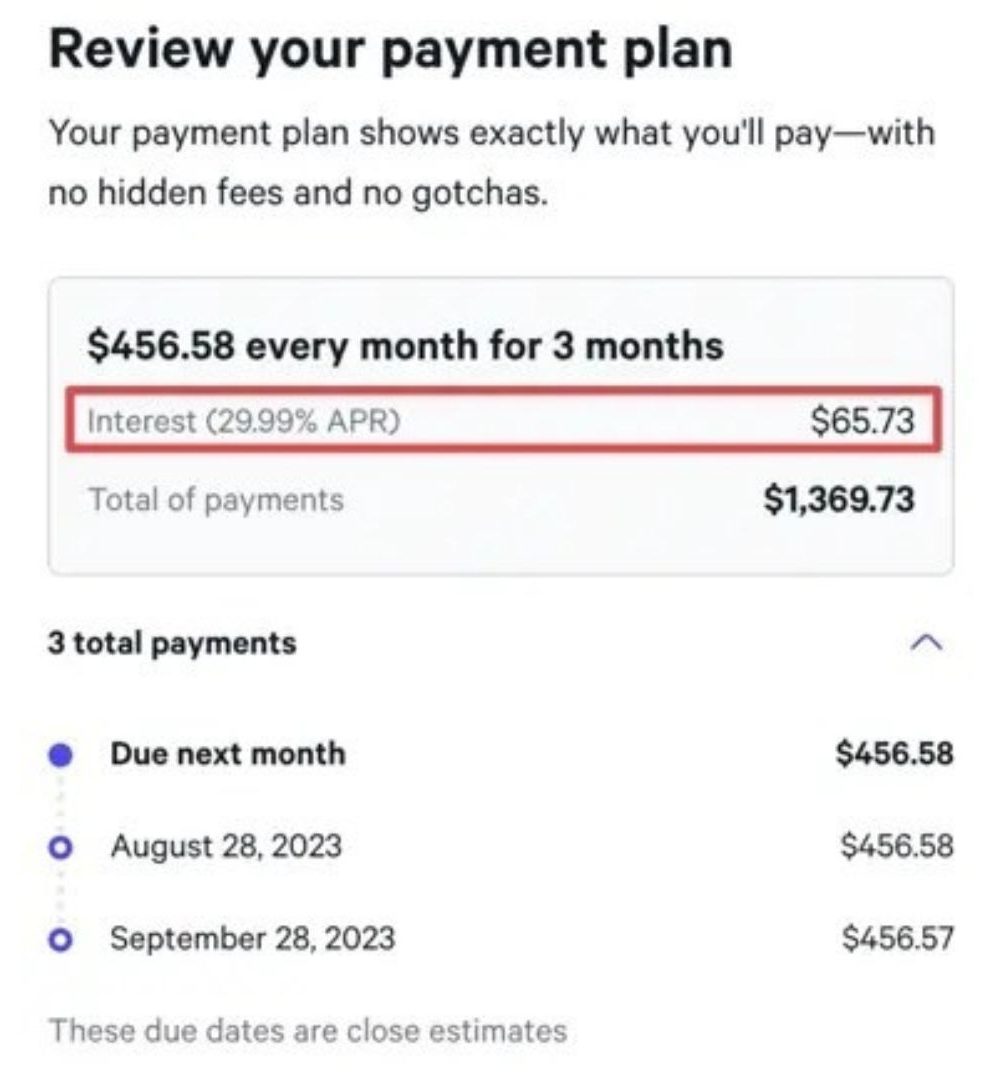This screenshot has height=1078, width=1002.
Task: Select the circle icon beside September 28, 2023
Action: (x=63, y=939)
